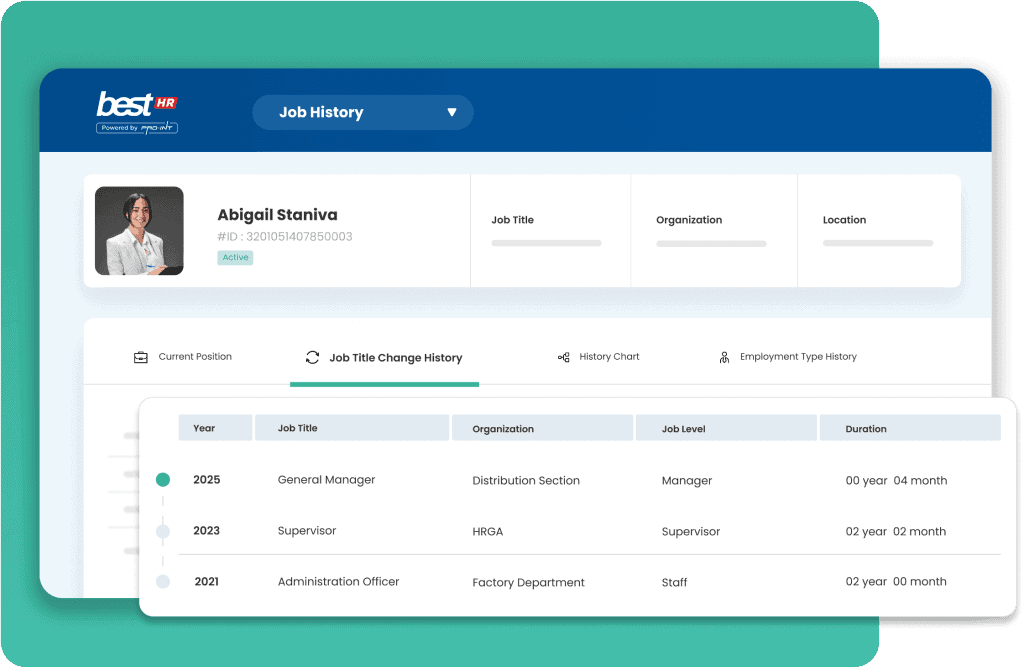Sort by the Year column header

[x=204, y=428]
